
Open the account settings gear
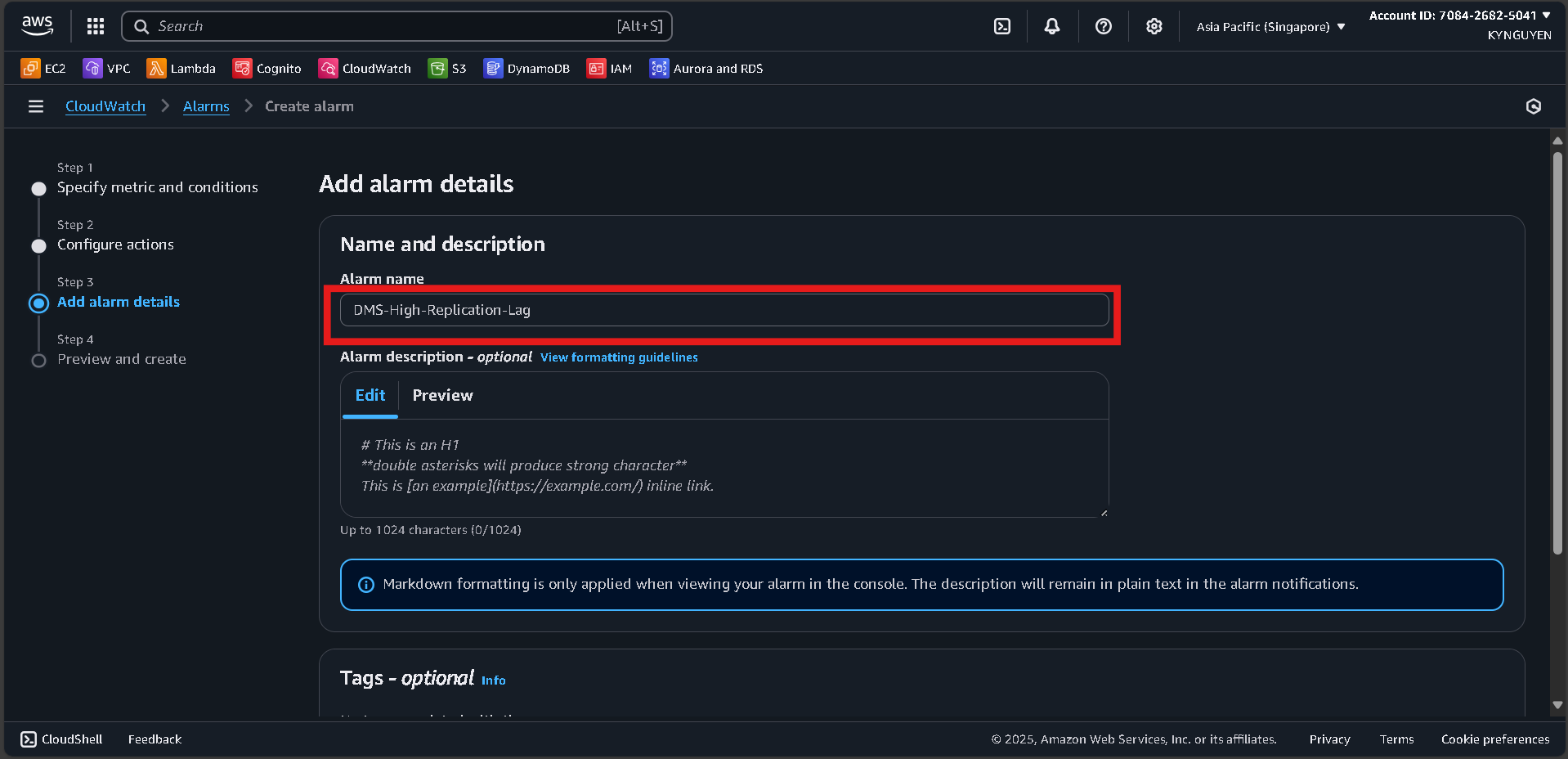pyautogui.click(x=1154, y=25)
